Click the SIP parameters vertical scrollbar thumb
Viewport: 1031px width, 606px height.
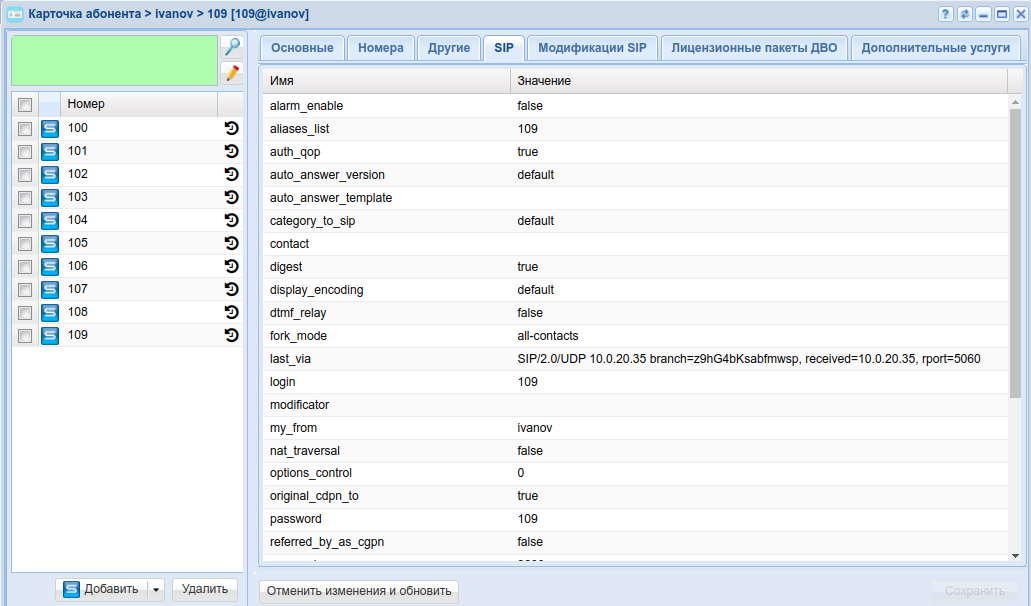(1015, 253)
